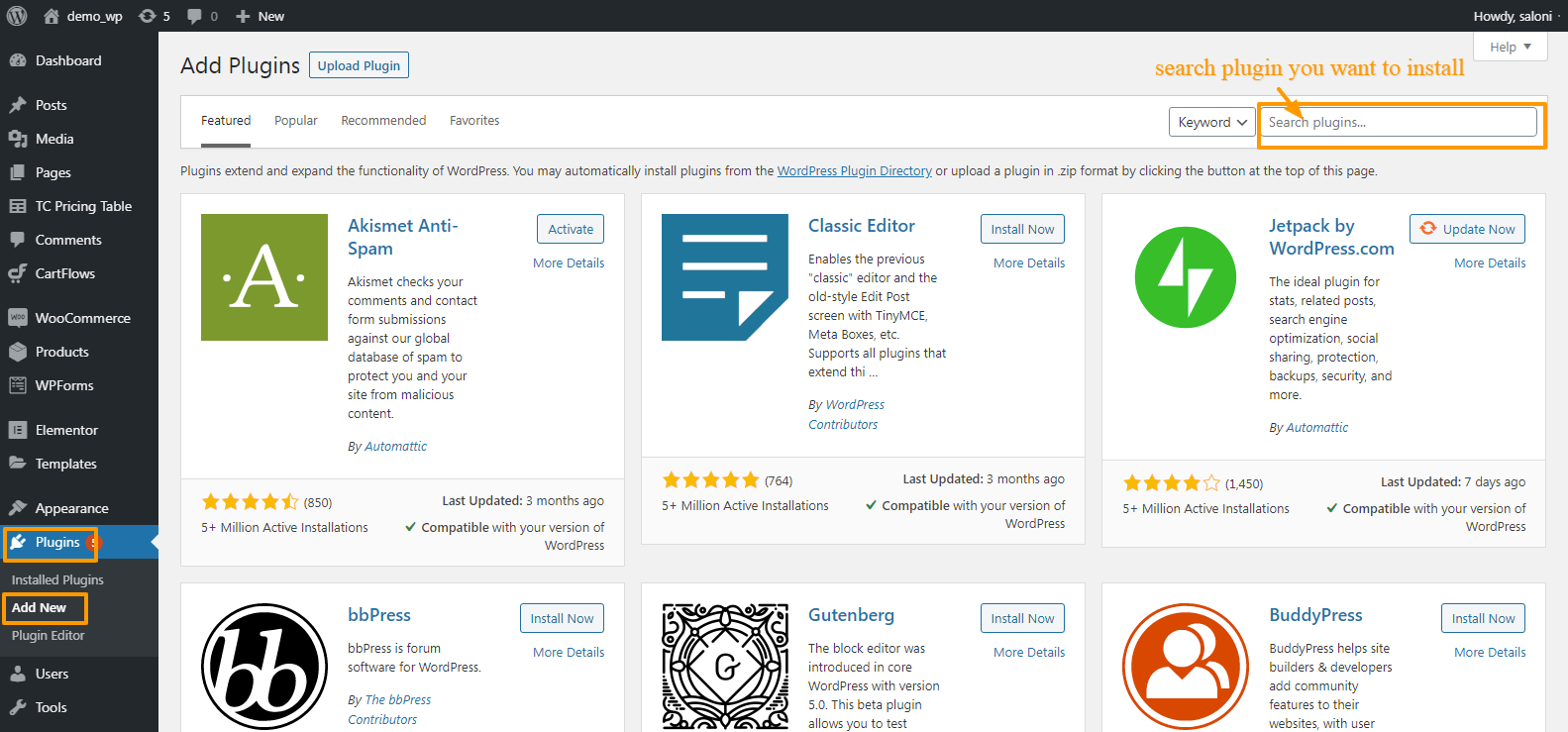Click the Comments bubble icon in sidebar
This screenshot has width=1568, height=732.
pyautogui.click(x=18, y=240)
